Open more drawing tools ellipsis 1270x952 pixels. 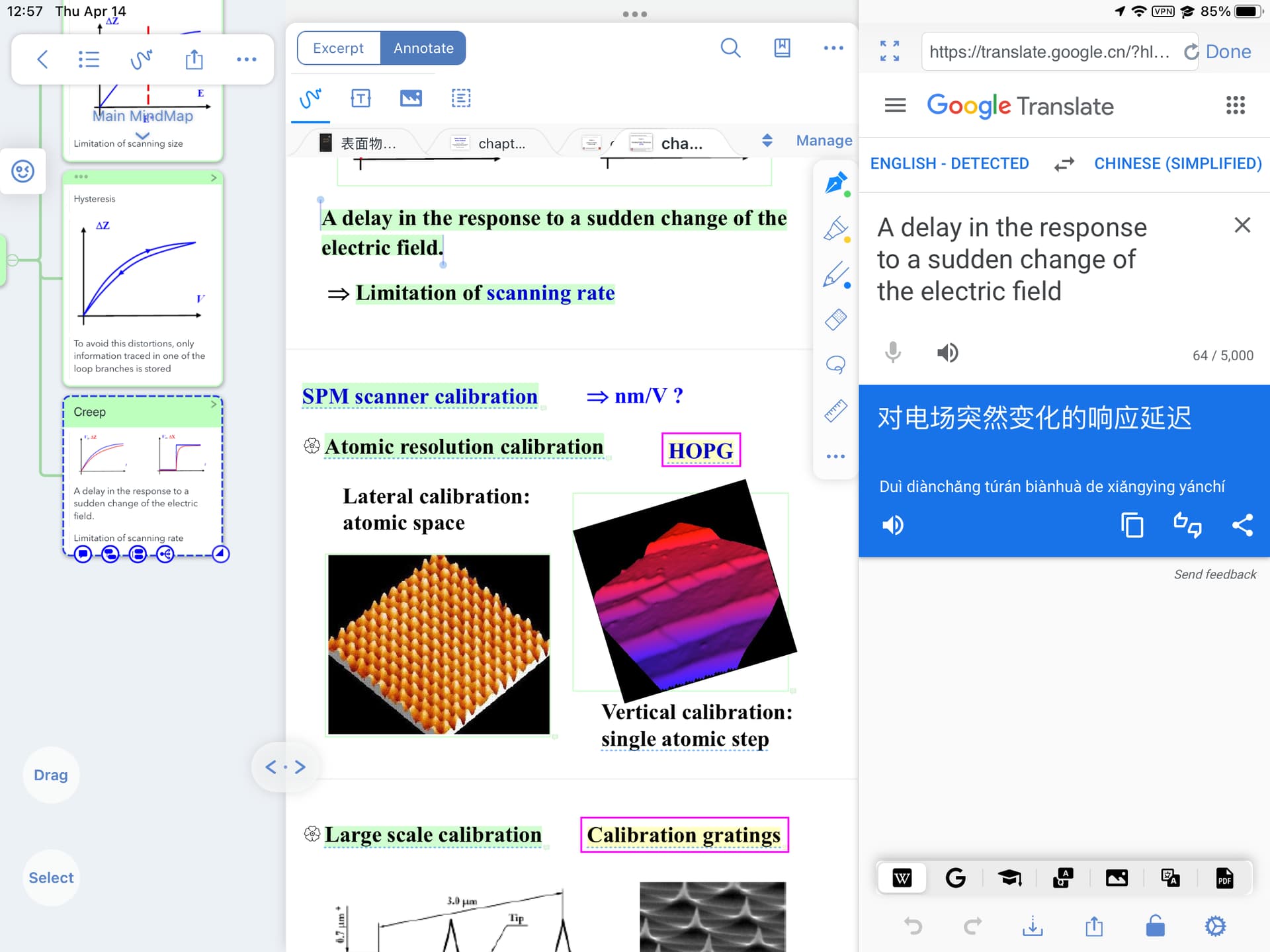(x=836, y=456)
